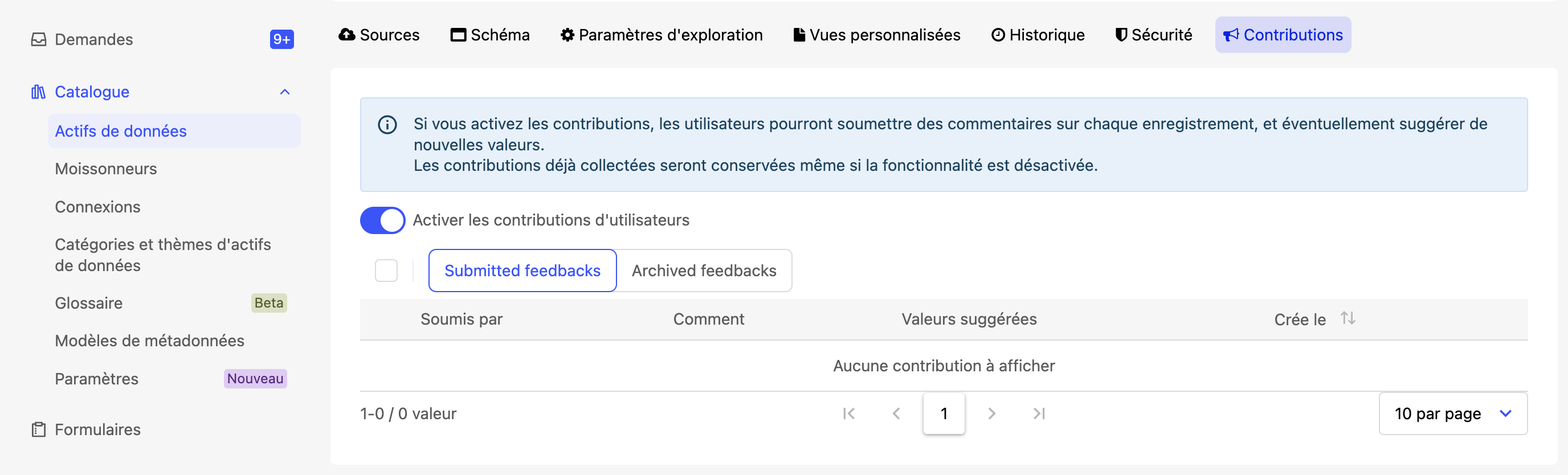Click the Formulaires clipboard icon
This screenshot has width=1568, height=475.
(38, 429)
